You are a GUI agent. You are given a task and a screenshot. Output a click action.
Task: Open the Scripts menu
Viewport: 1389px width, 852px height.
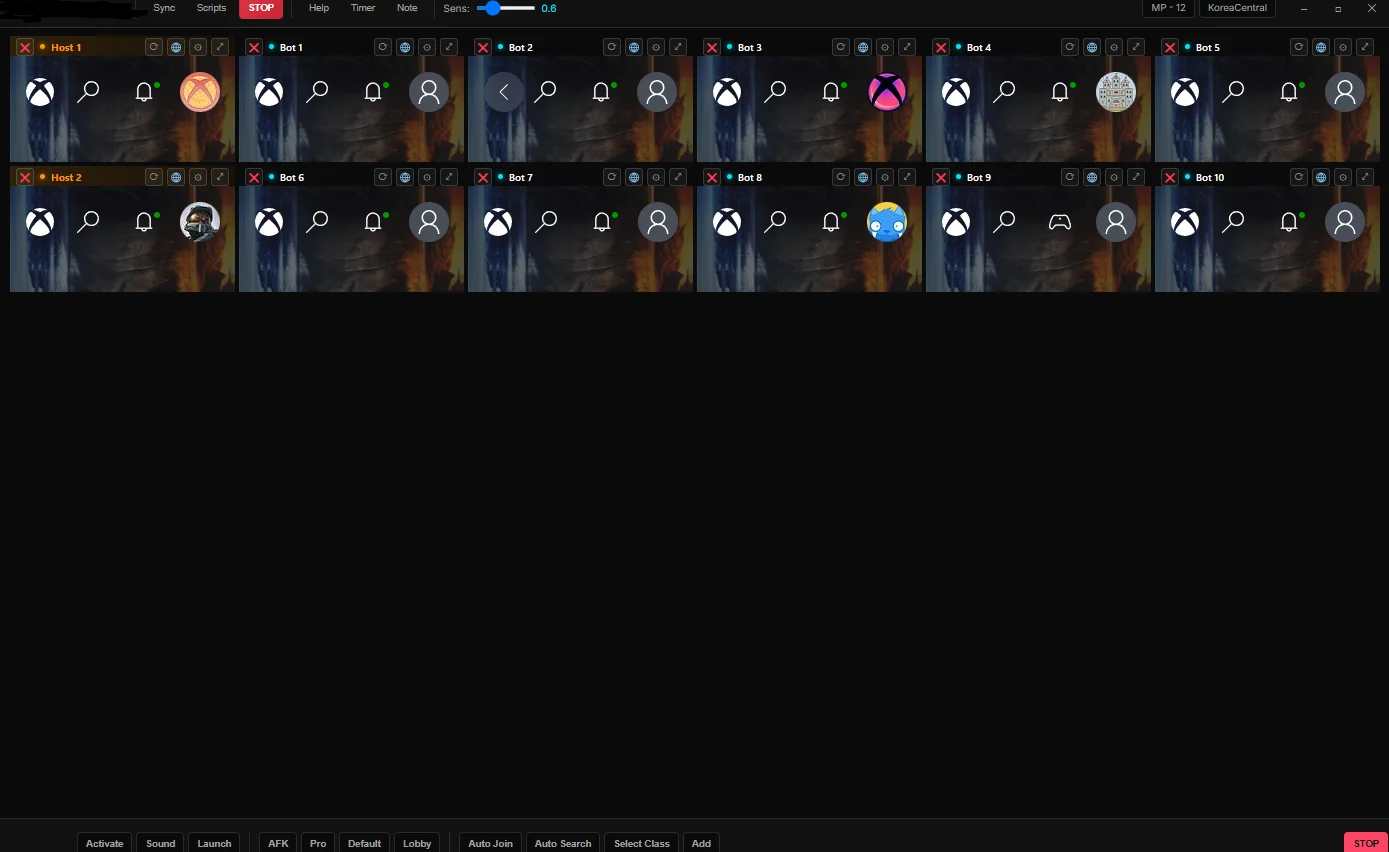211,8
